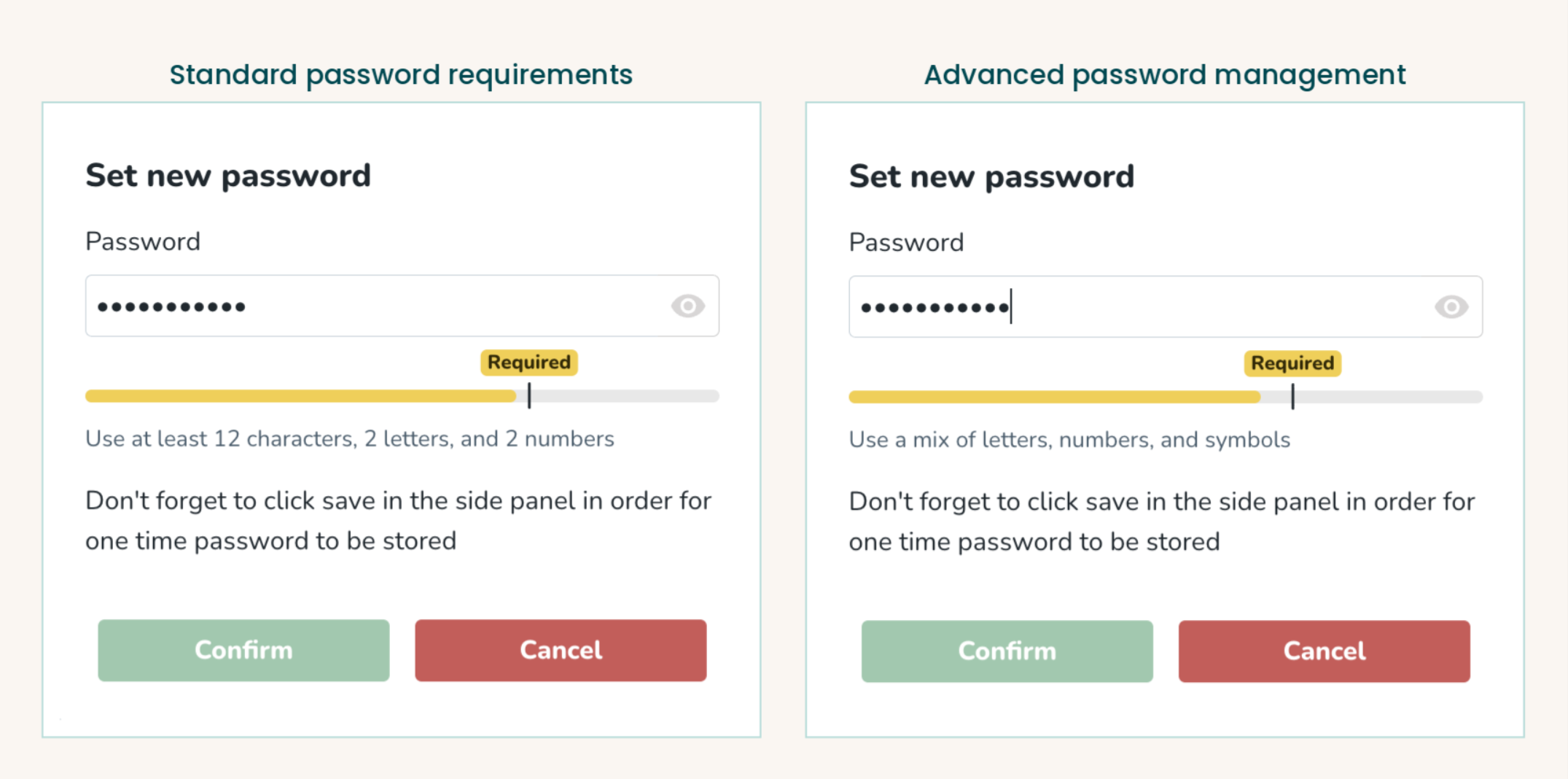Click strength bar in Standard panel
Image resolution: width=1568 pixels, height=779 pixels.
[x=402, y=396]
